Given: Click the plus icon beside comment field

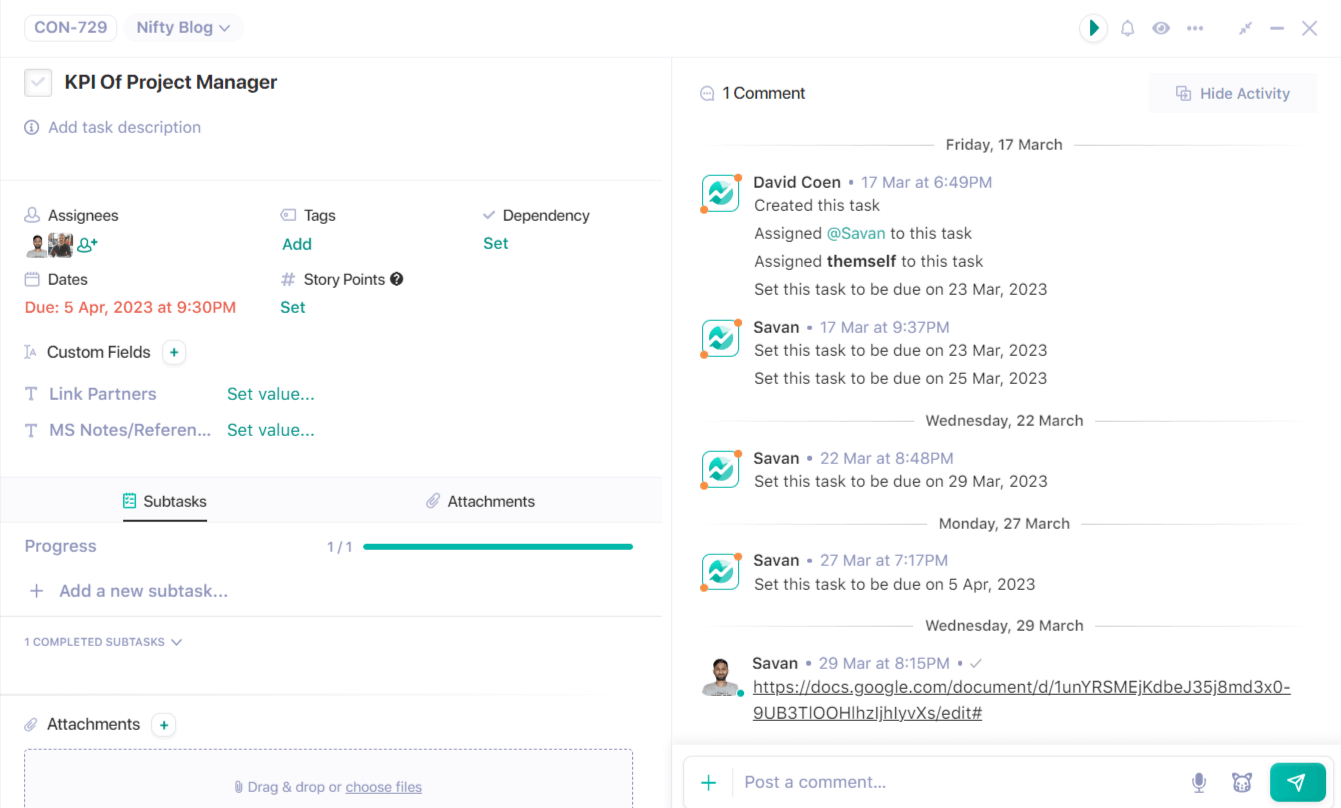Looking at the screenshot, I should (x=708, y=782).
